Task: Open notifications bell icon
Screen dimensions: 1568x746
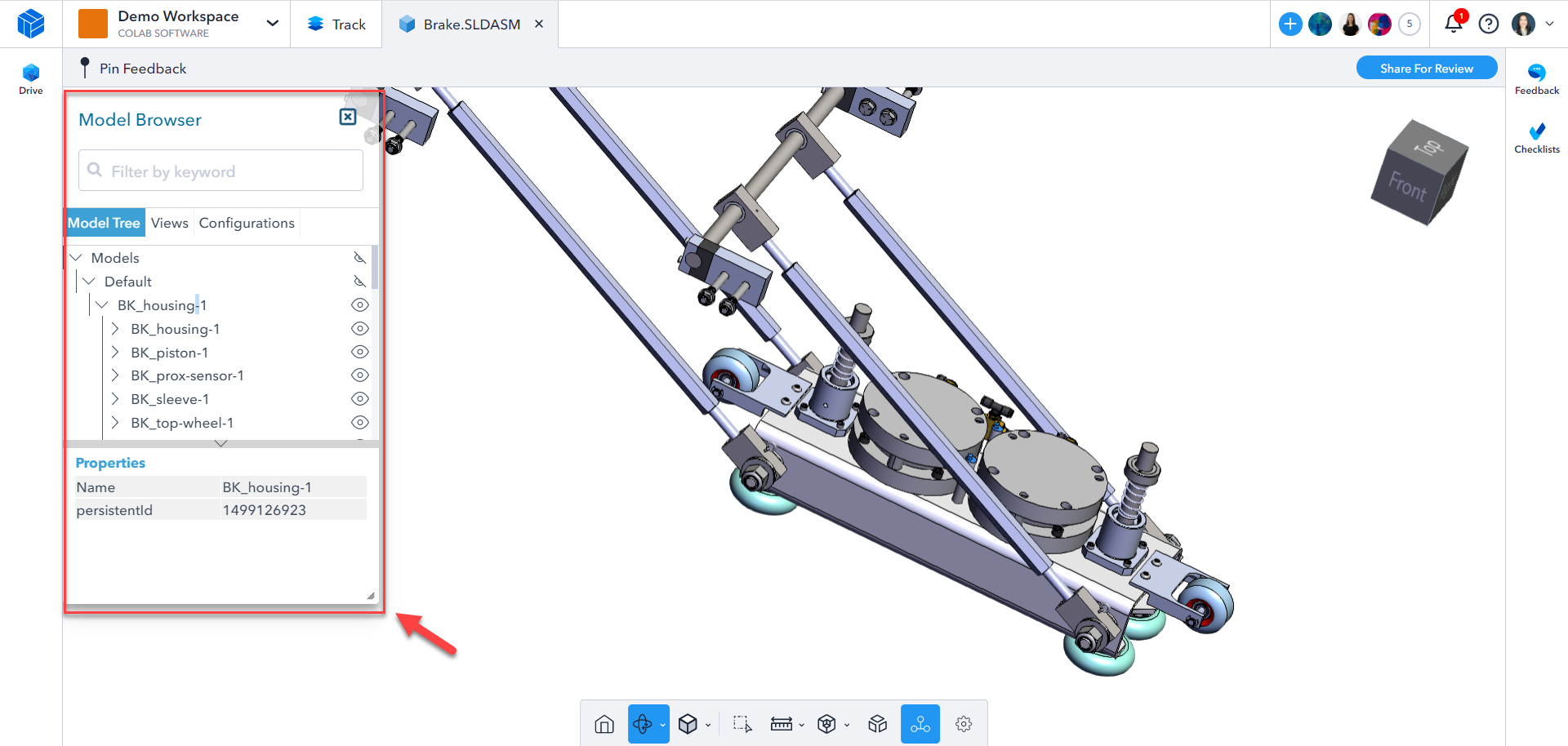Action: [x=1454, y=23]
